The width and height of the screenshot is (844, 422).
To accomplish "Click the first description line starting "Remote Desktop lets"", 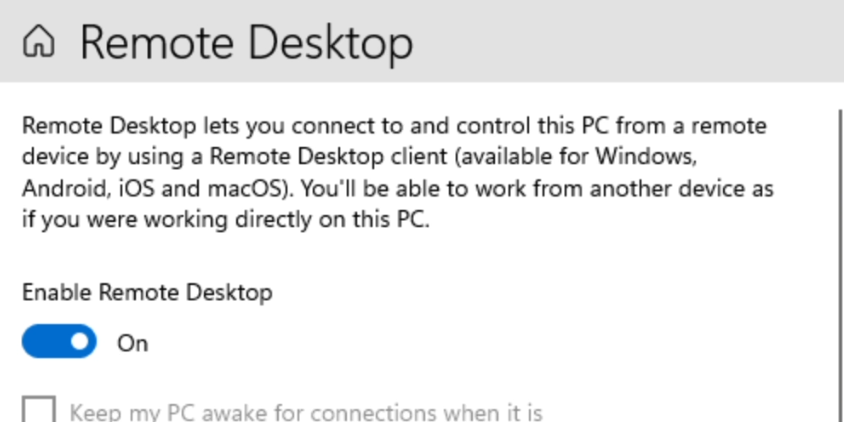I will point(394,126).
